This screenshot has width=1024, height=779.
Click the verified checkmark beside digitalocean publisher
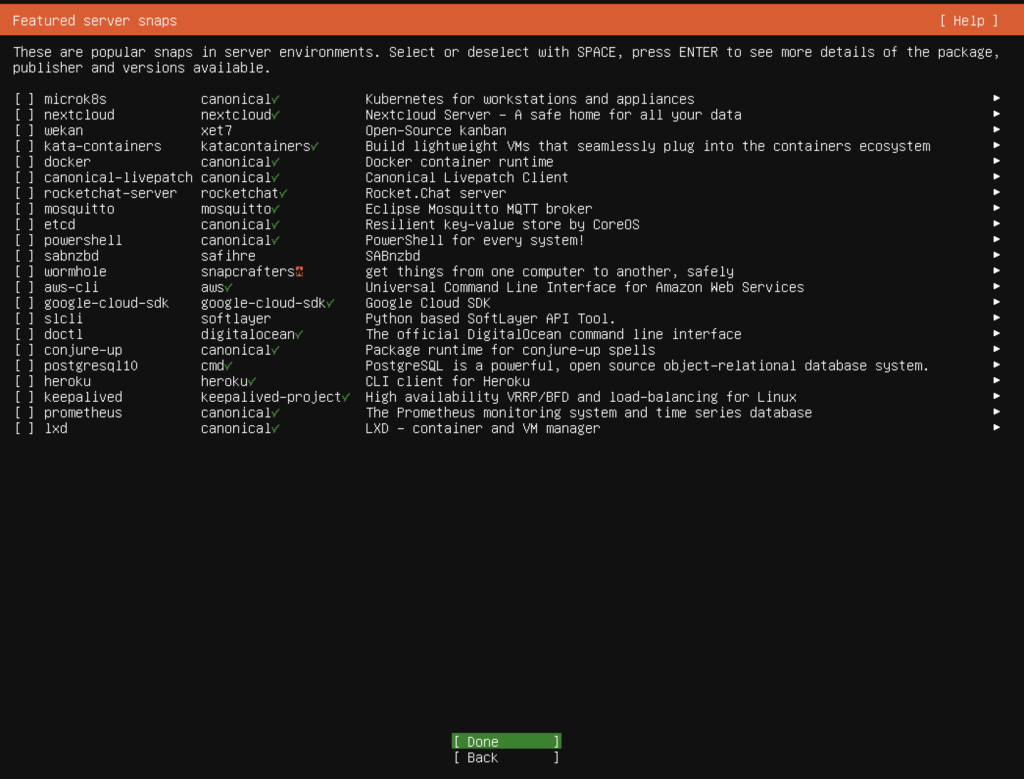[299, 334]
